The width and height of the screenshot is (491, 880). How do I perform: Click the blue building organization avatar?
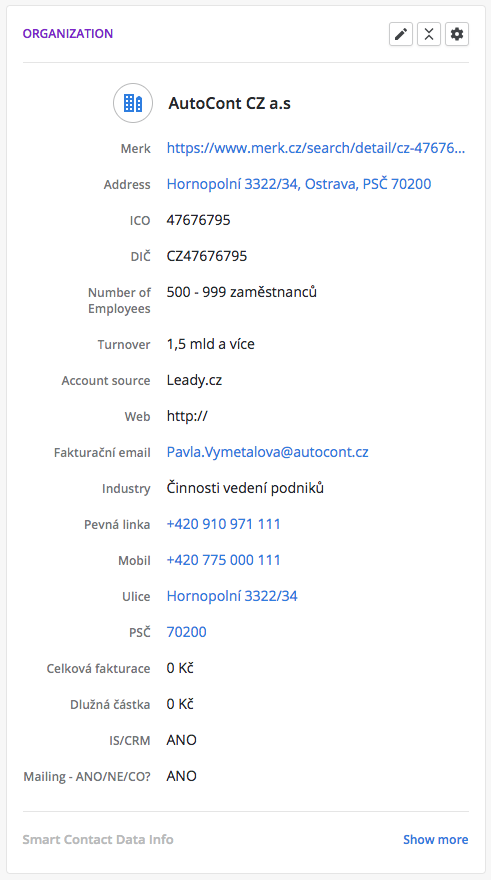coord(133,103)
